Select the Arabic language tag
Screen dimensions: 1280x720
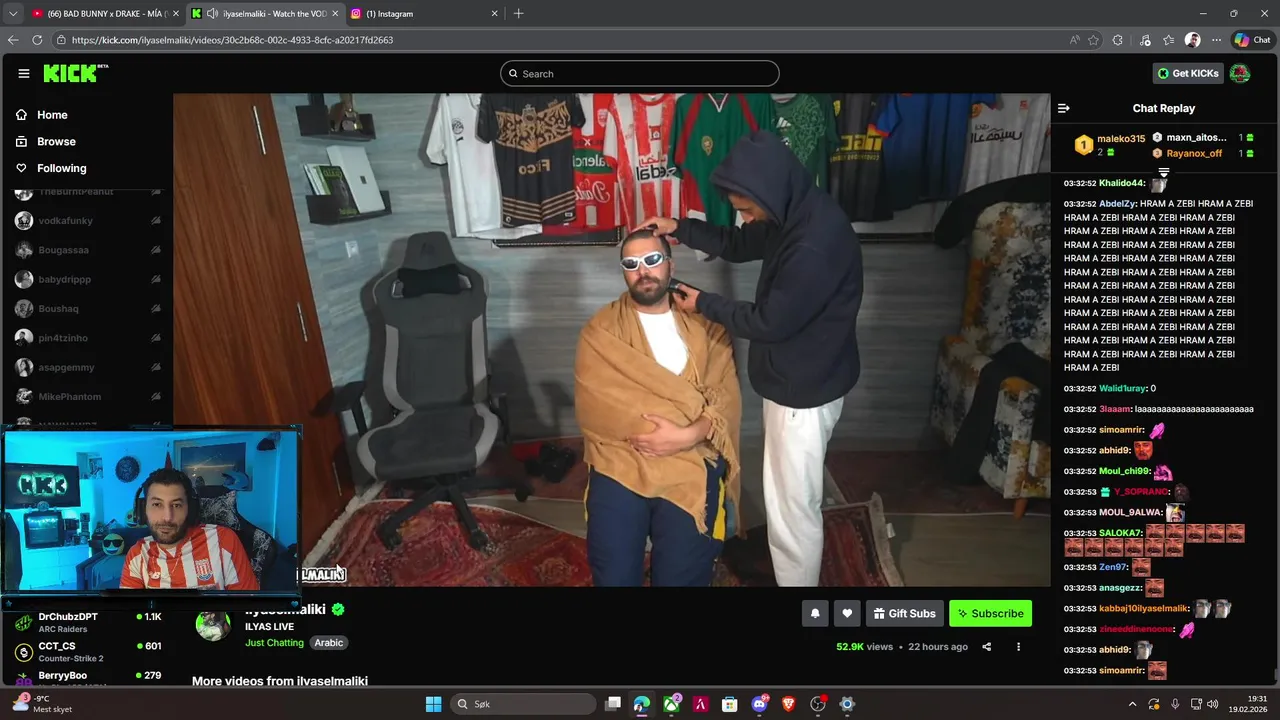click(329, 643)
